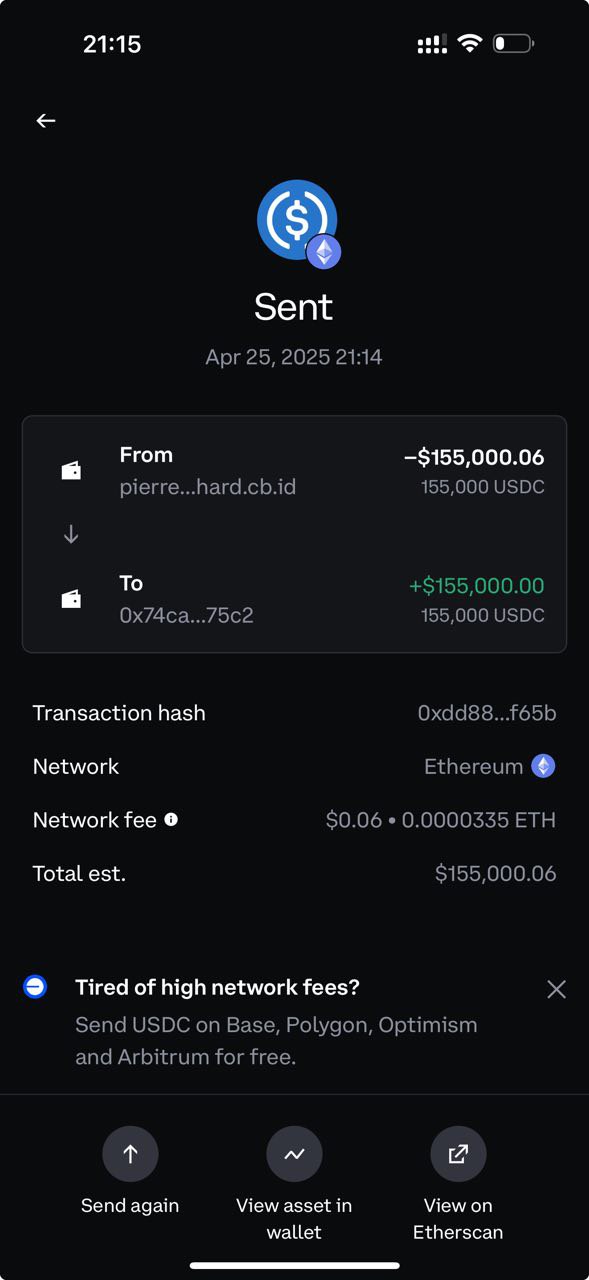The image size is (589, 1280).
Task: Tap the To wallet icon
Action: (71, 599)
